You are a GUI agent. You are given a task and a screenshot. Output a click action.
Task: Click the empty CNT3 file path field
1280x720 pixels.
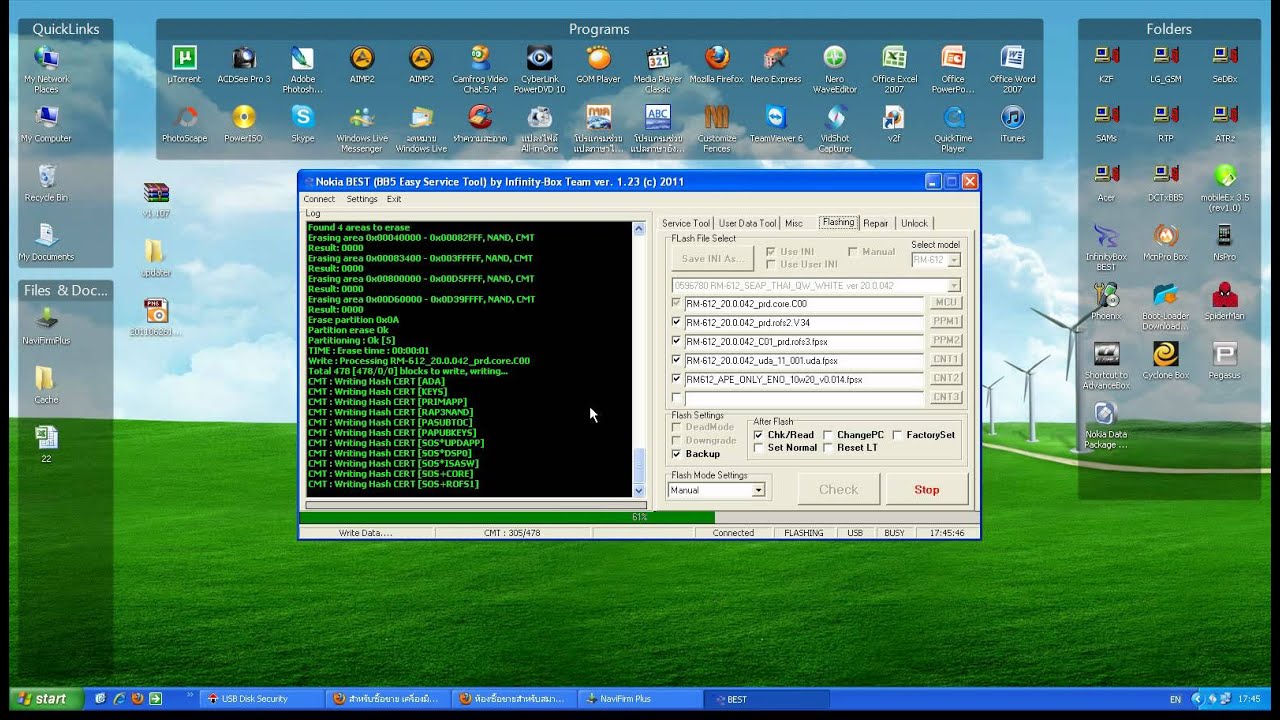804,398
